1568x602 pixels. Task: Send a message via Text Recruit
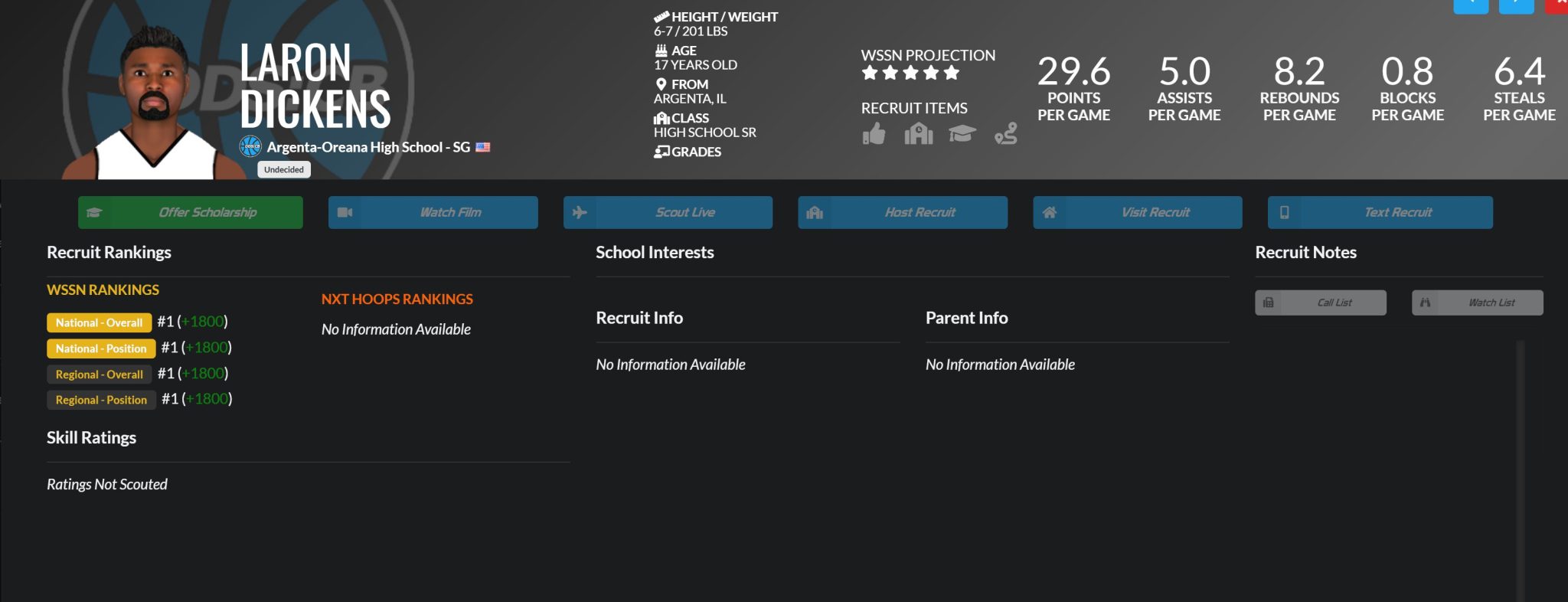click(1380, 212)
